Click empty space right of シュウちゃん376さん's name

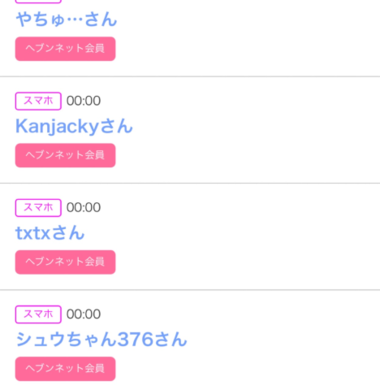click(x=284, y=339)
